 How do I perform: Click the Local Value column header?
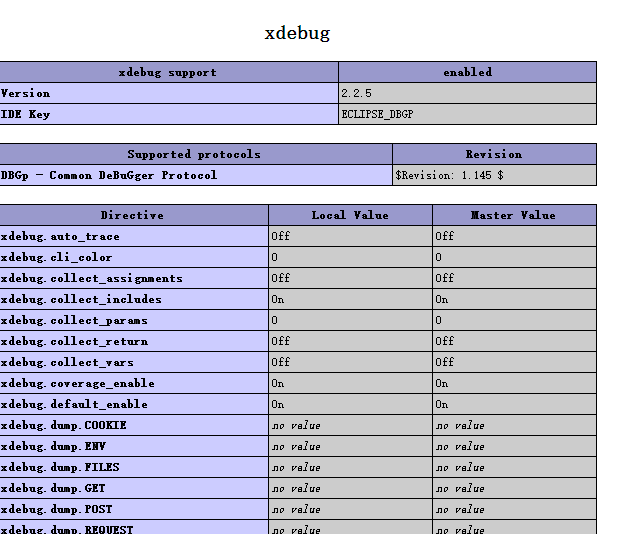click(350, 215)
